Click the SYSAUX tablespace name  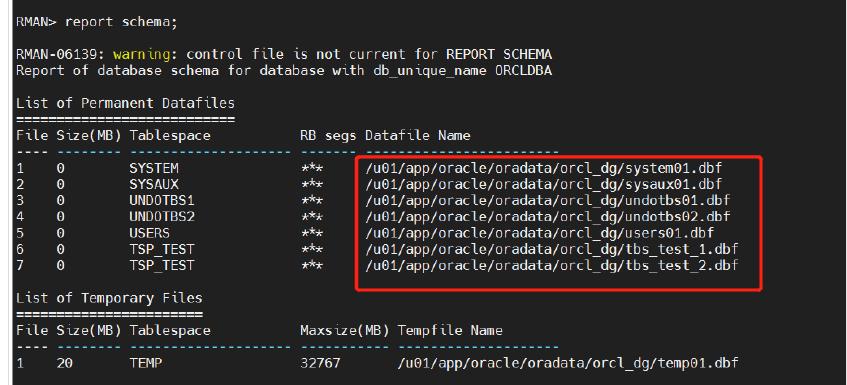pyautogui.click(x=153, y=185)
